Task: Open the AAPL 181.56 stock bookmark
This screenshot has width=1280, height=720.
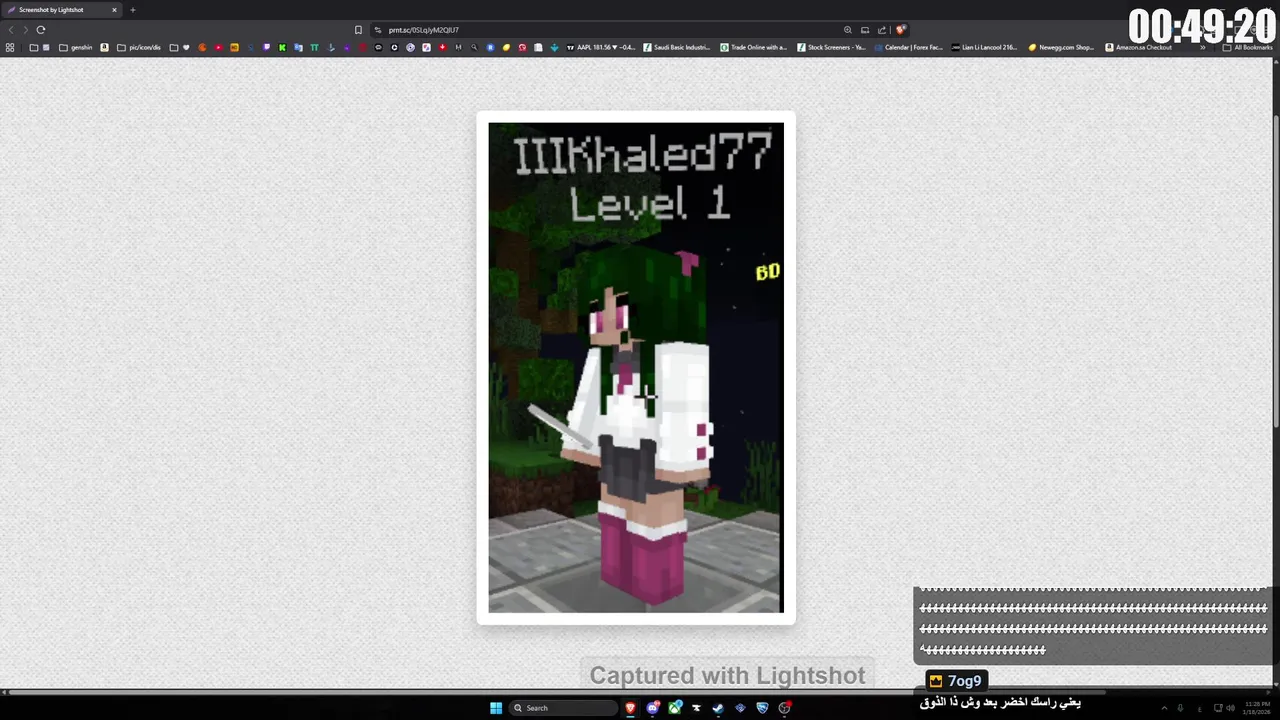Action: tap(601, 47)
